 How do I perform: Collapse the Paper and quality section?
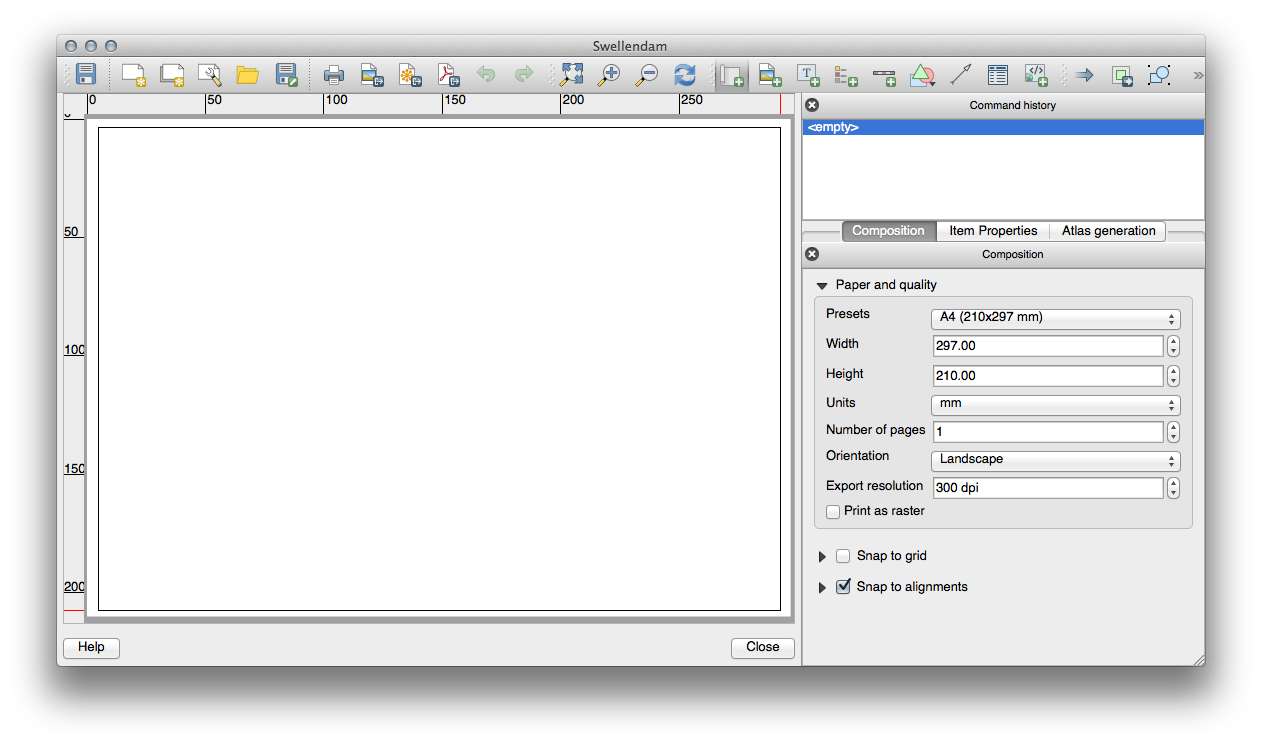click(x=822, y=286)
